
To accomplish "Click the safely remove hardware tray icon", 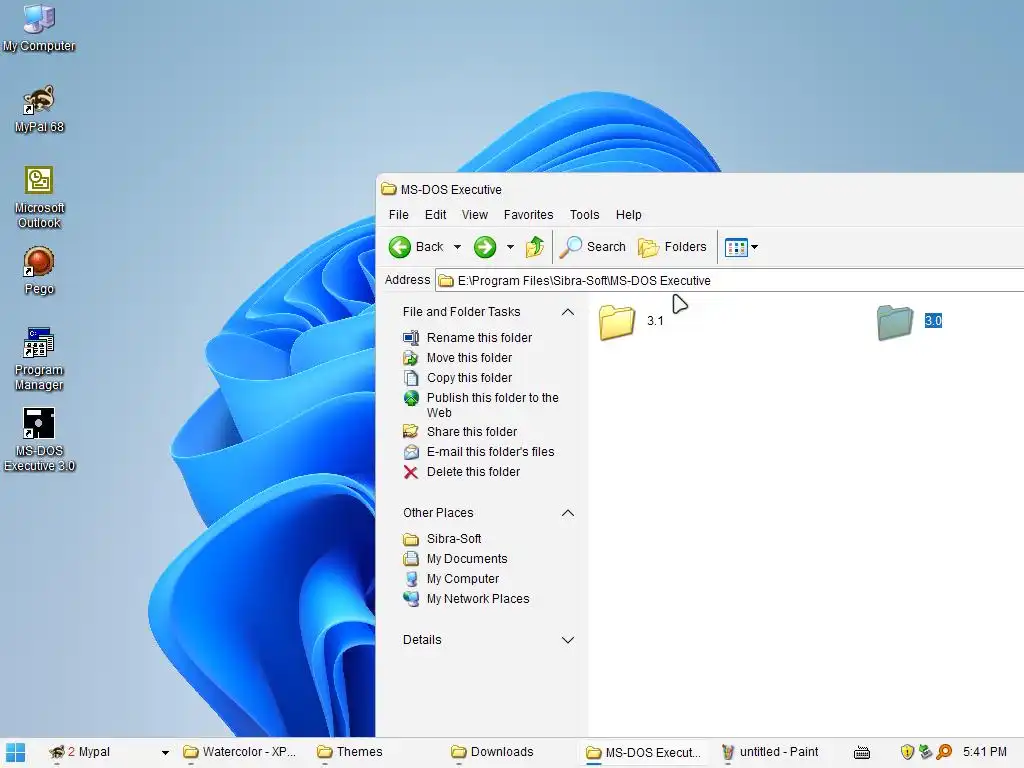I will tap(925, 752).
